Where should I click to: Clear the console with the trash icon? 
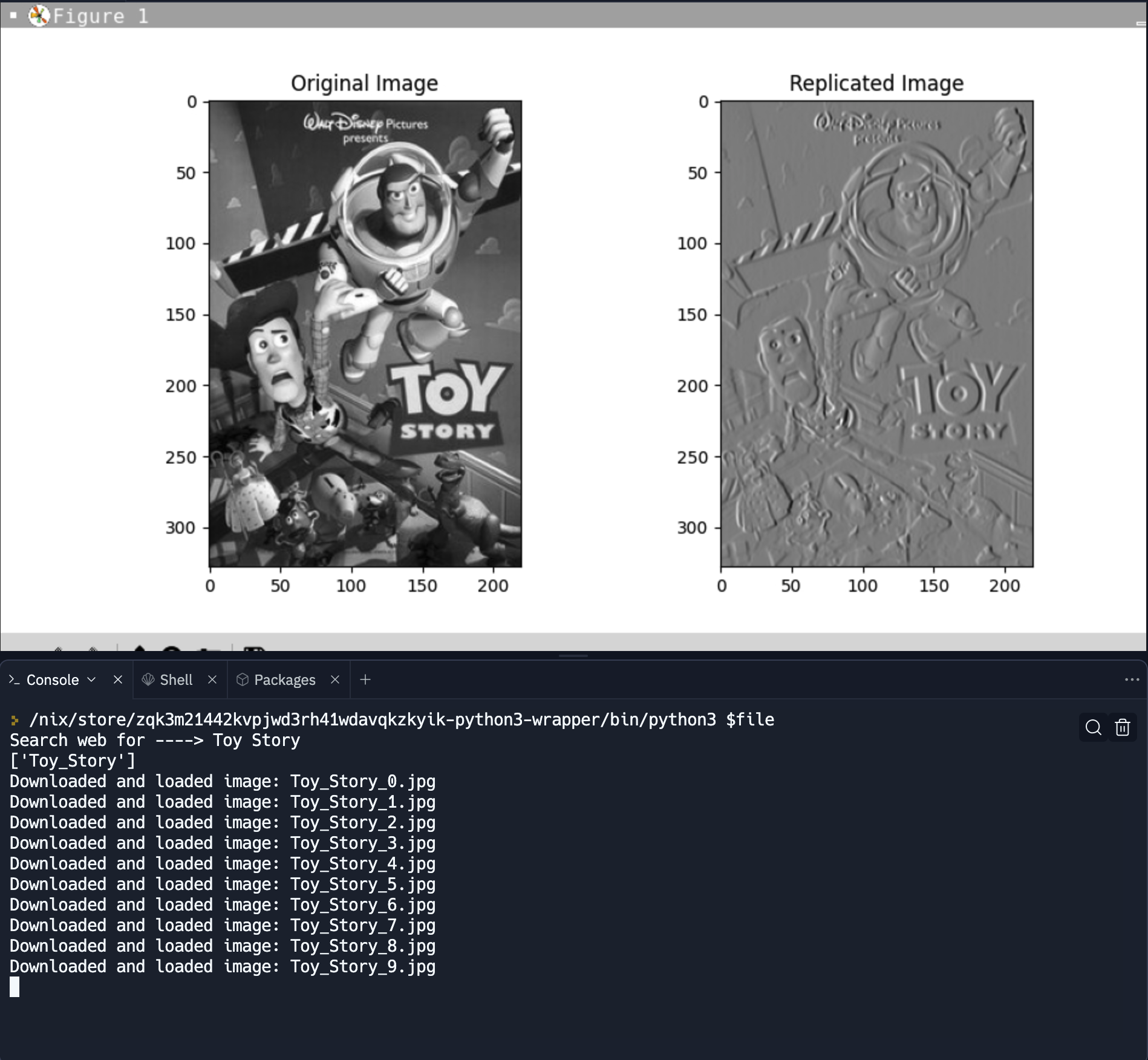click(x=1123, y=727)
